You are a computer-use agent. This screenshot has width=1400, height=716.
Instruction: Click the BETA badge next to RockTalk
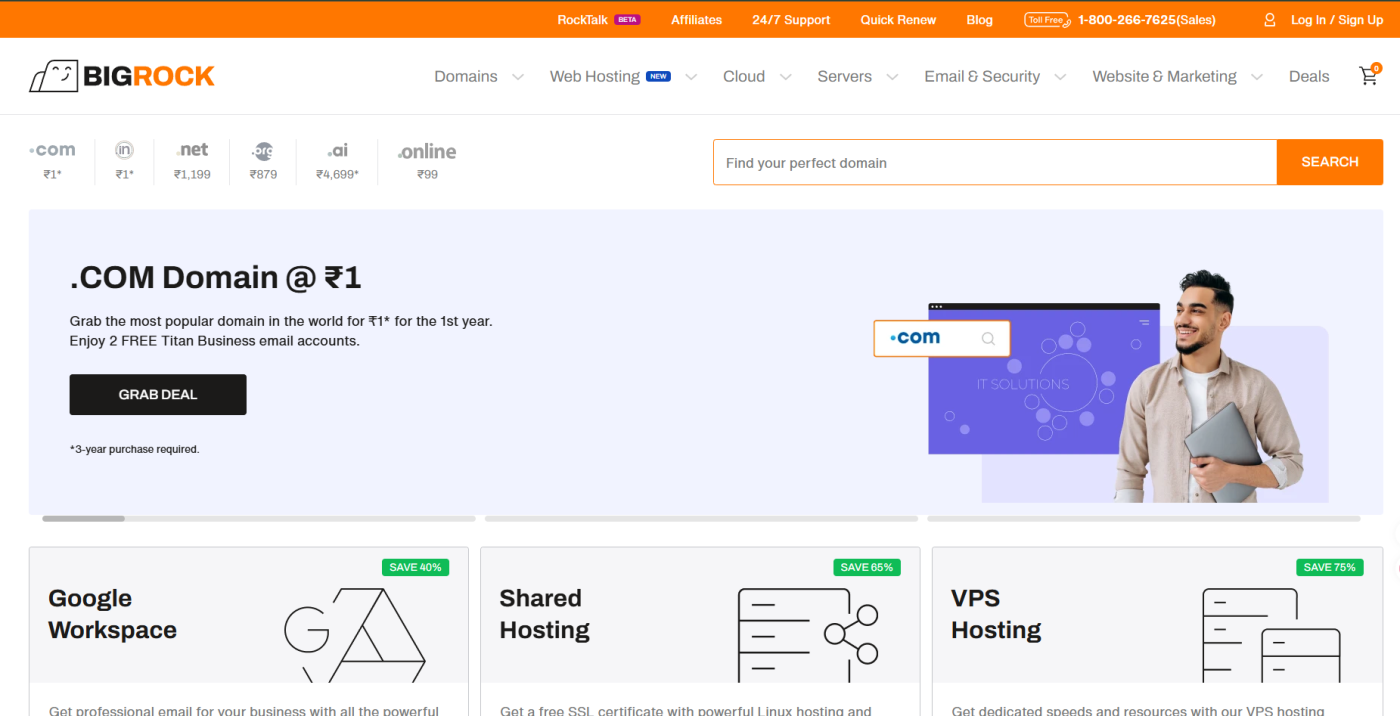coord(627,20)
